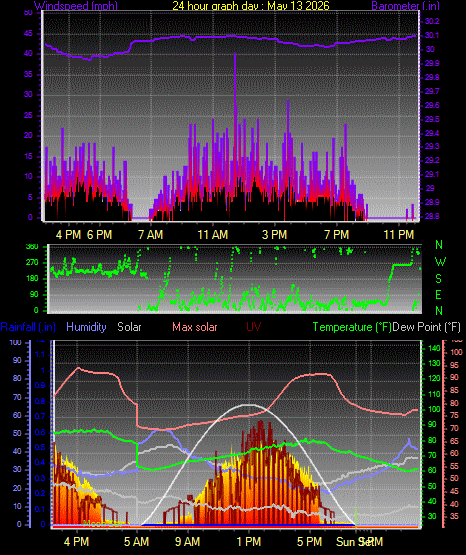Click the 'Windspeed (mph)' axis title
The image size is (466, 555).
point(76,6)
